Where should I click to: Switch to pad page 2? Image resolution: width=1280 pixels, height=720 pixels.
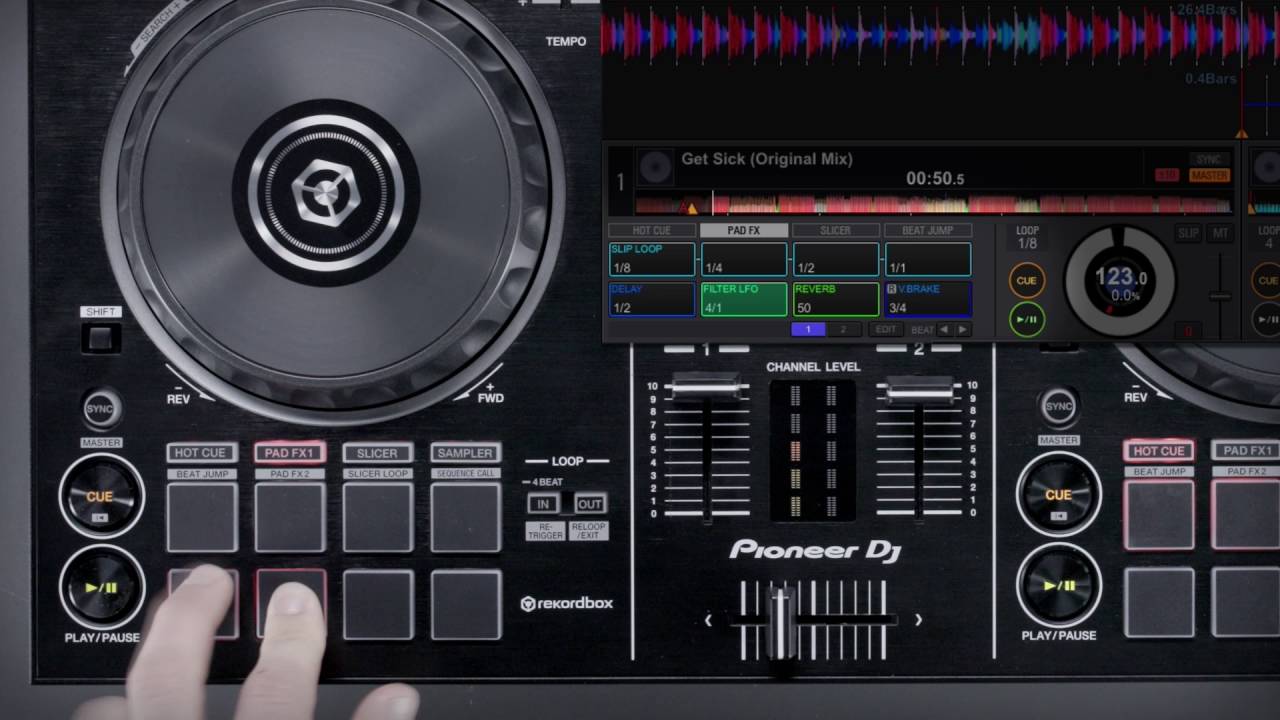point(842,329)
